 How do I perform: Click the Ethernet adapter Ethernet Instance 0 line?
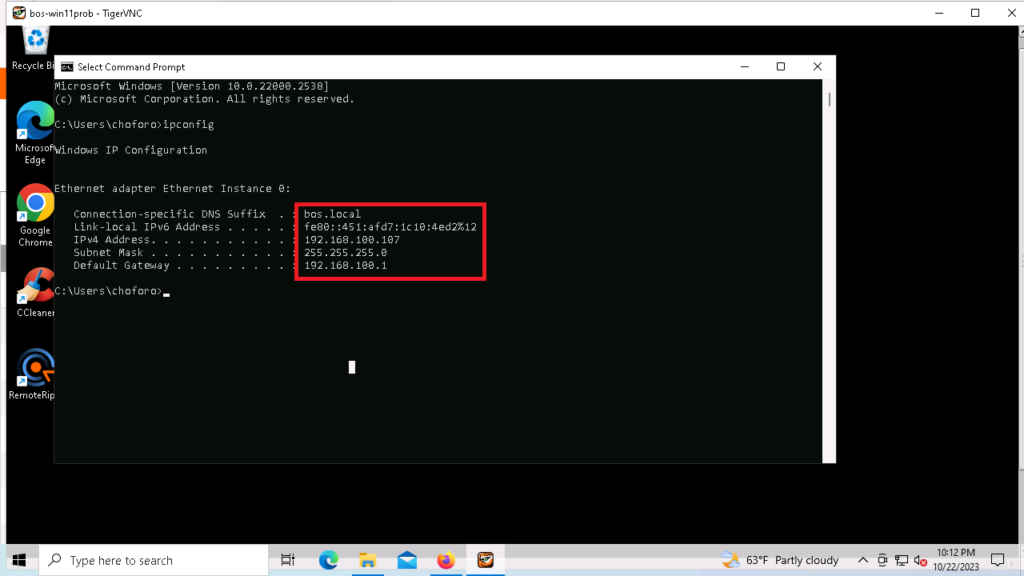(172, 189)
